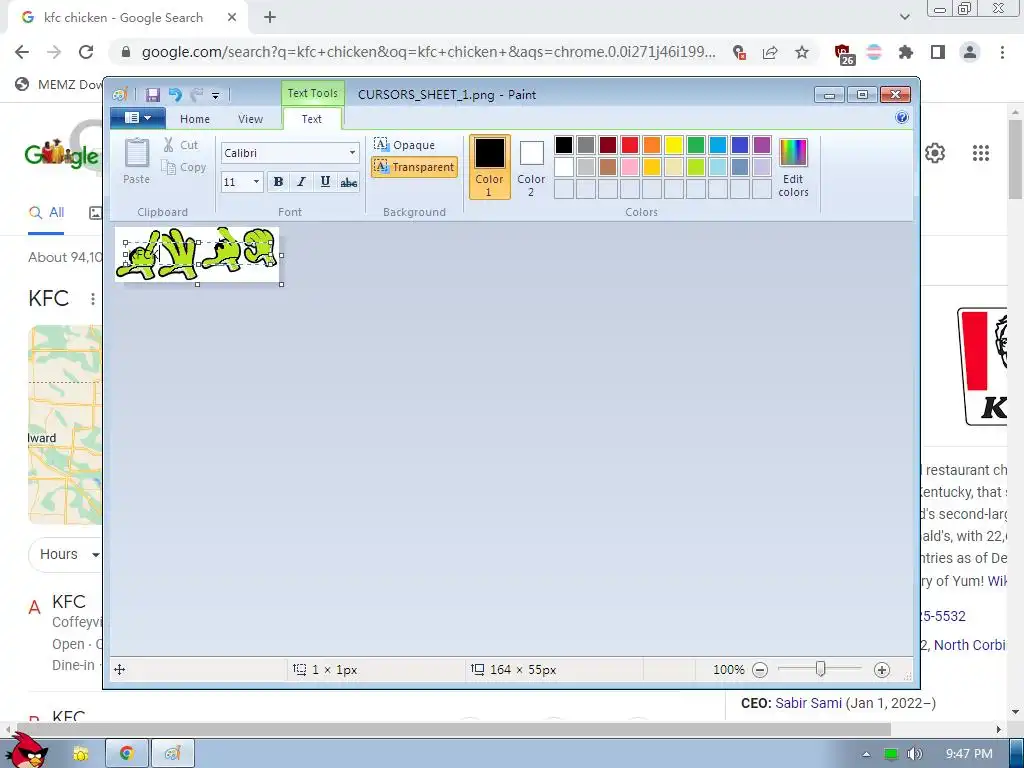Open the MEMZ bookmark in Chrome
Image resolution: width=1024 pixels, height=768 pixels.
coord(59,84)
